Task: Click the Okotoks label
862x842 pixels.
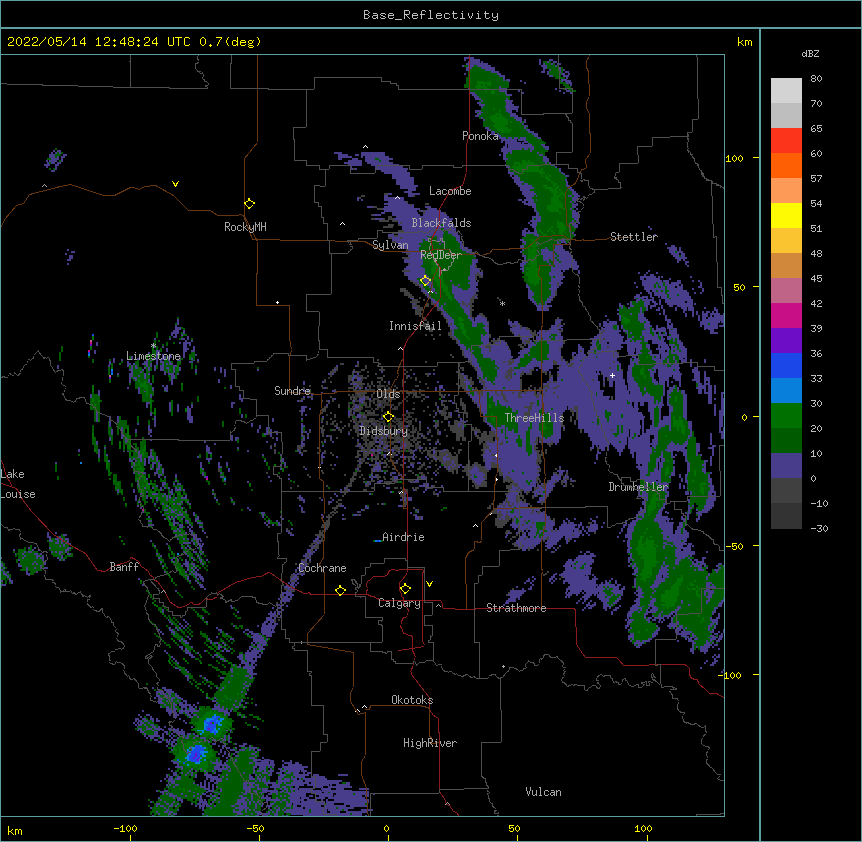Action: coord(412,700)
